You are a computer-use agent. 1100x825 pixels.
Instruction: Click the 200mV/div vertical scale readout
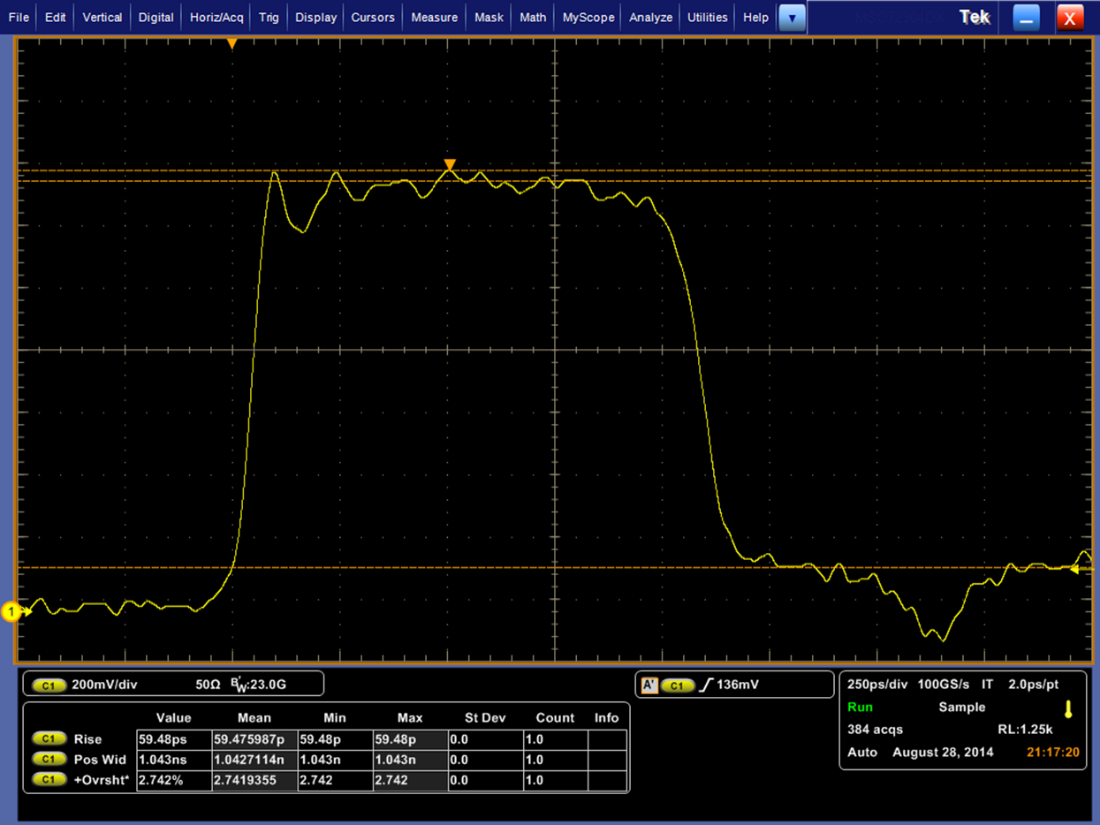pyautogui.click(x=105, y=684)
